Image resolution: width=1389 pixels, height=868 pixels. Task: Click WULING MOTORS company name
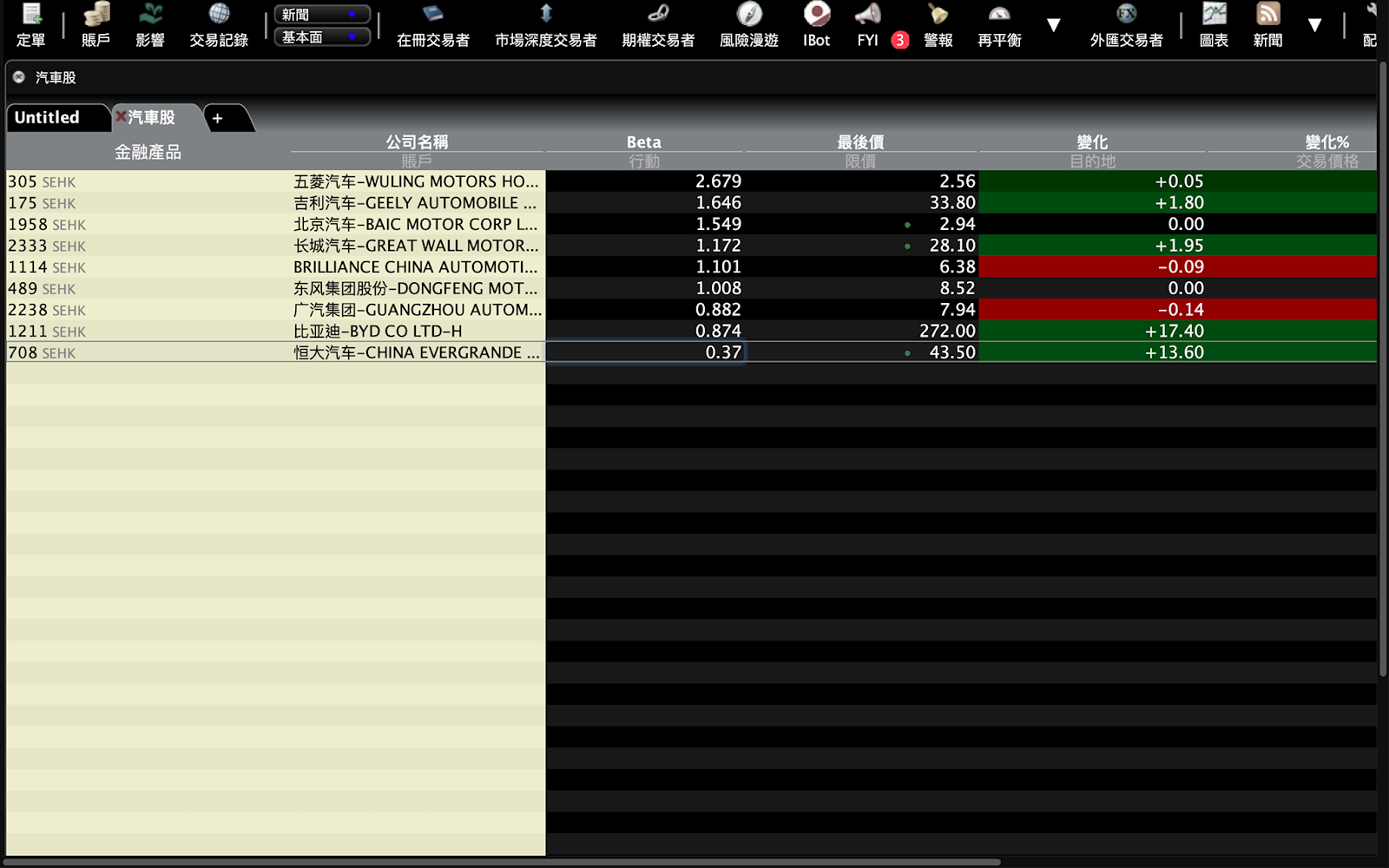[x=417, y=181]
